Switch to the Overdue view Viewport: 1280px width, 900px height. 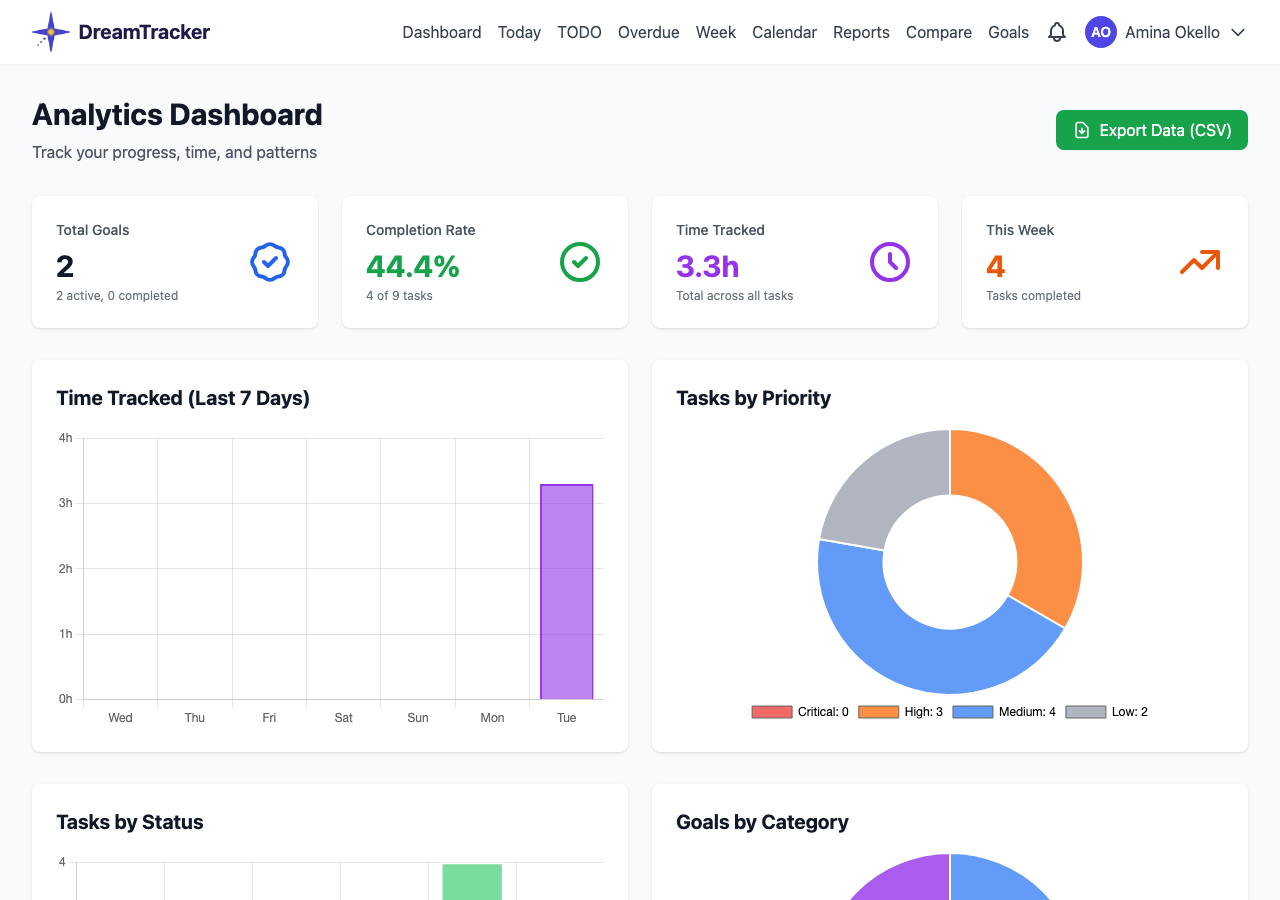[649, 32]
